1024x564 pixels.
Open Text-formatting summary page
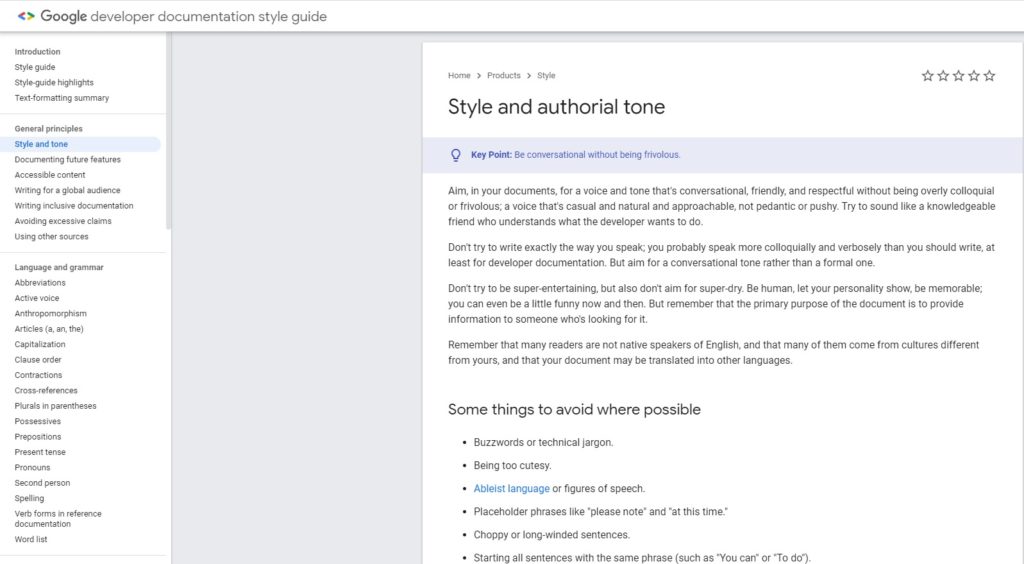62,98
